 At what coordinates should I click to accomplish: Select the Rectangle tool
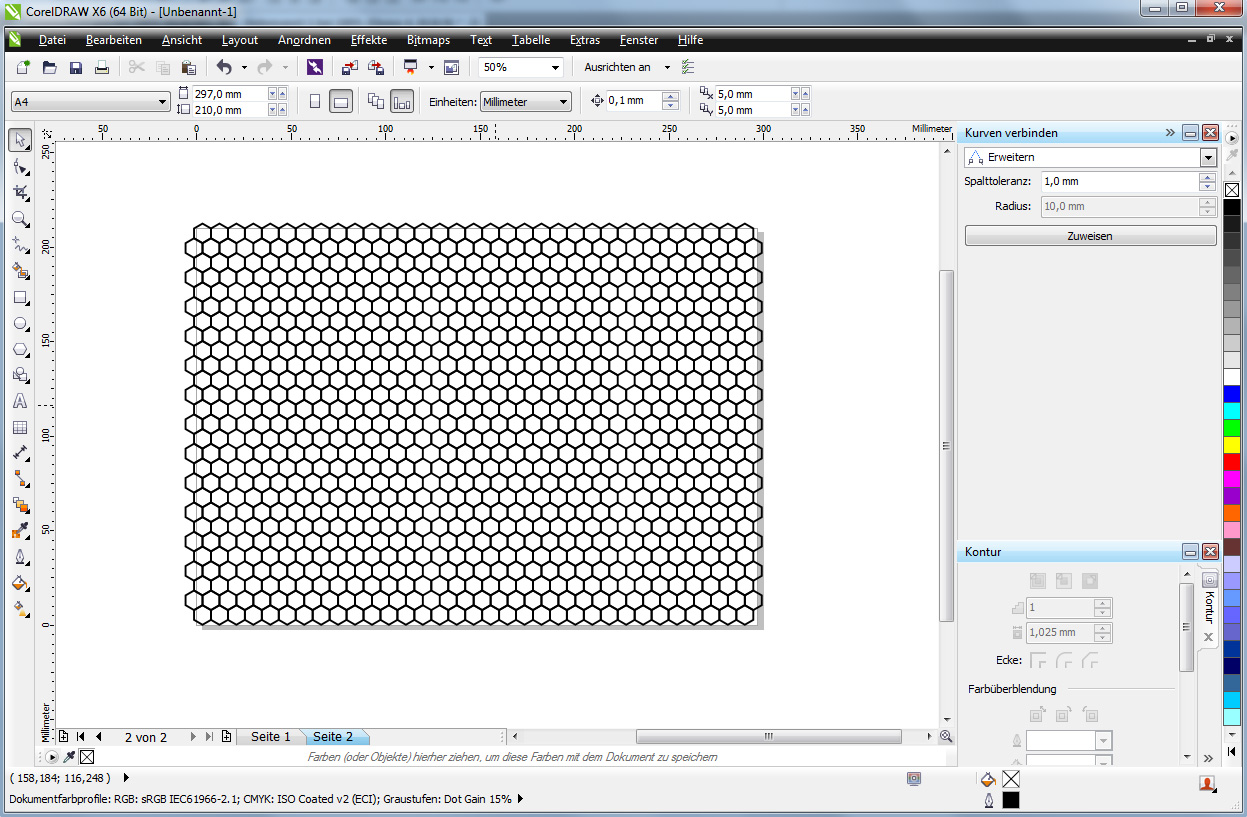click(20, 297)
